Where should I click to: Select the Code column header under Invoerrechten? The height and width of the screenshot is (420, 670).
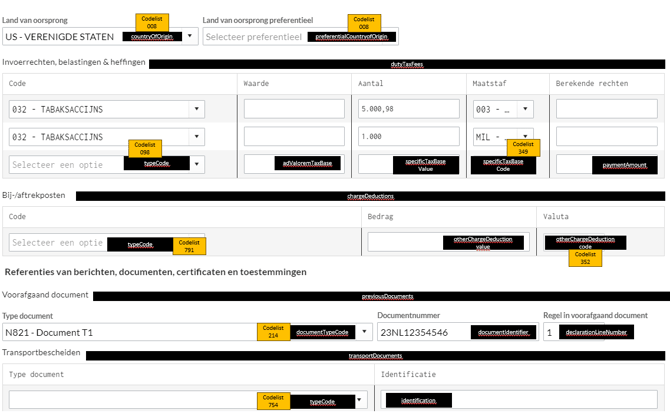[17, 83]
